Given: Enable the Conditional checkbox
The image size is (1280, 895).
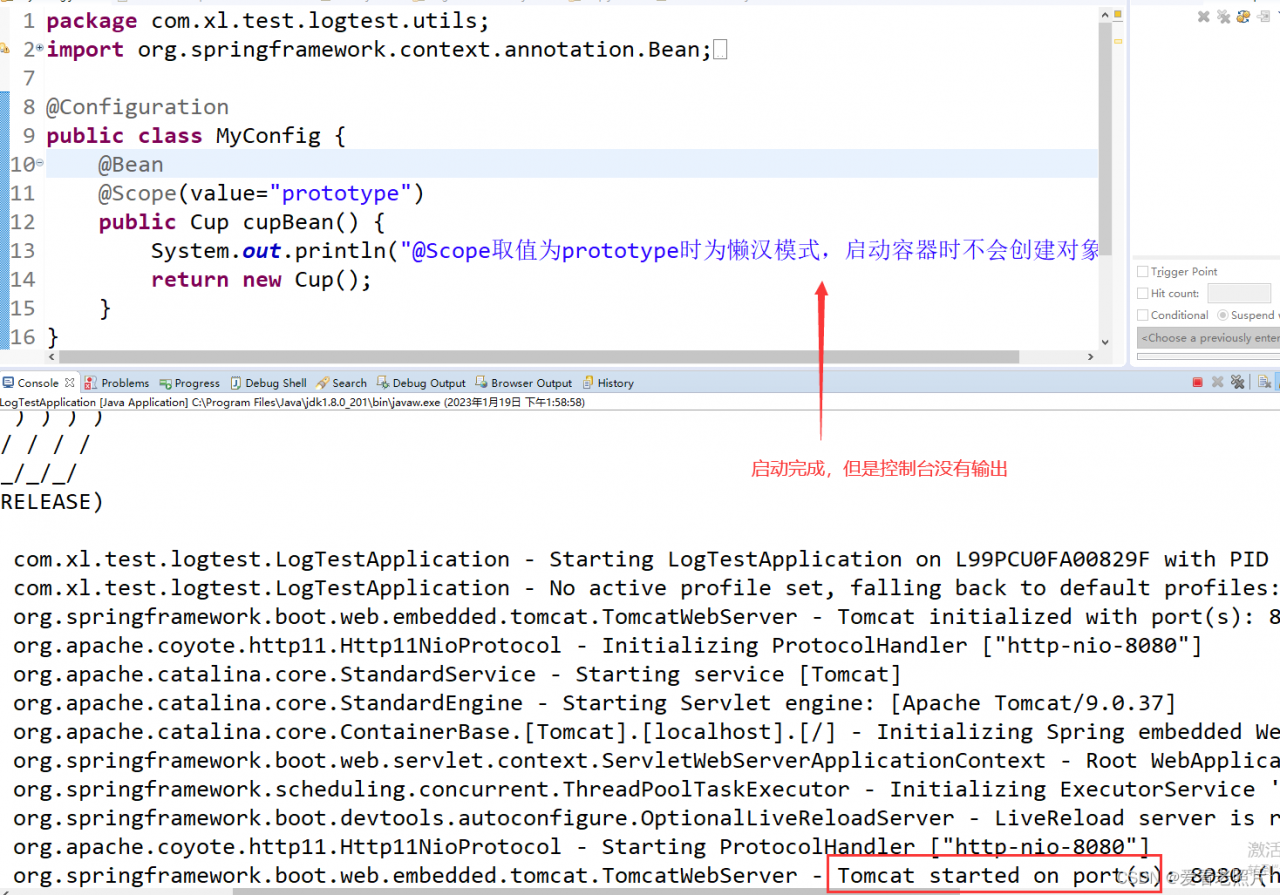Looking at the screenshot, I should [x=1143, y=315].
